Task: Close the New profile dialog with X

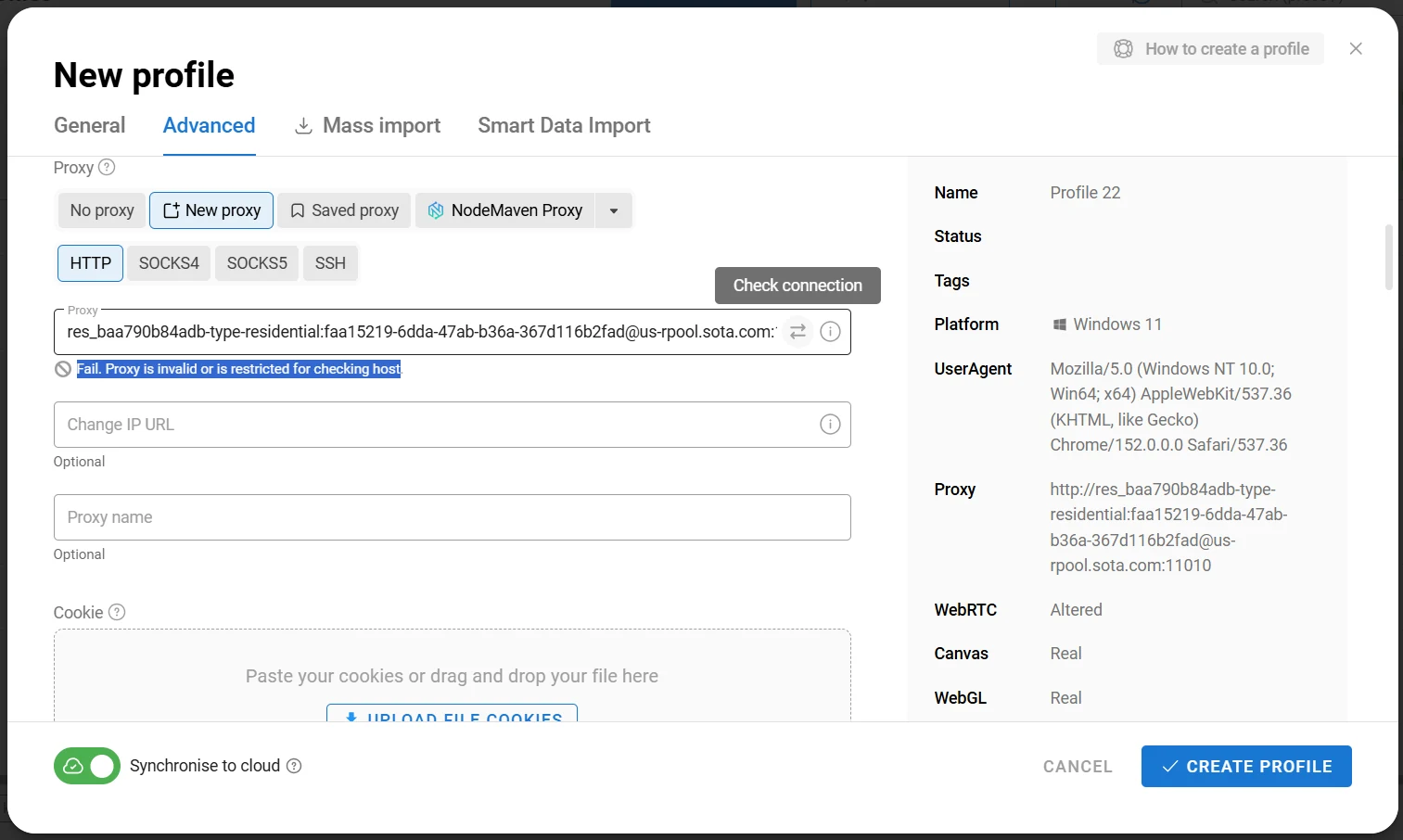Action: pyautogui.click(x=1356, y=48)
